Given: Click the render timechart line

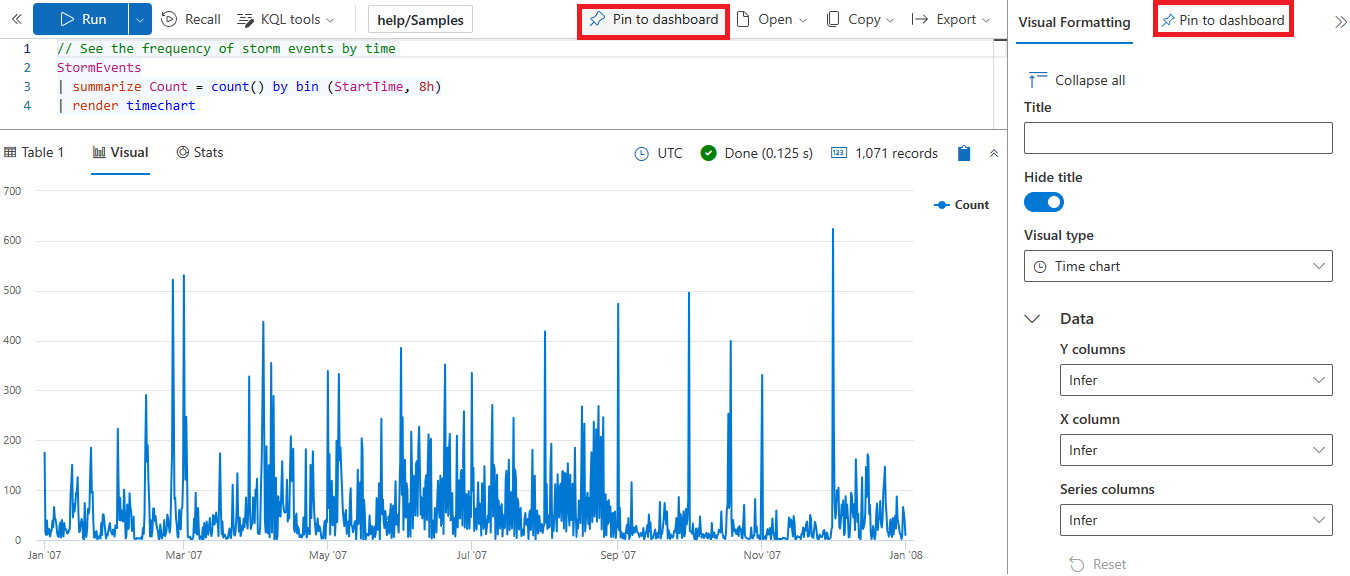Looking at the screenshot, I should tap(126, 105).
